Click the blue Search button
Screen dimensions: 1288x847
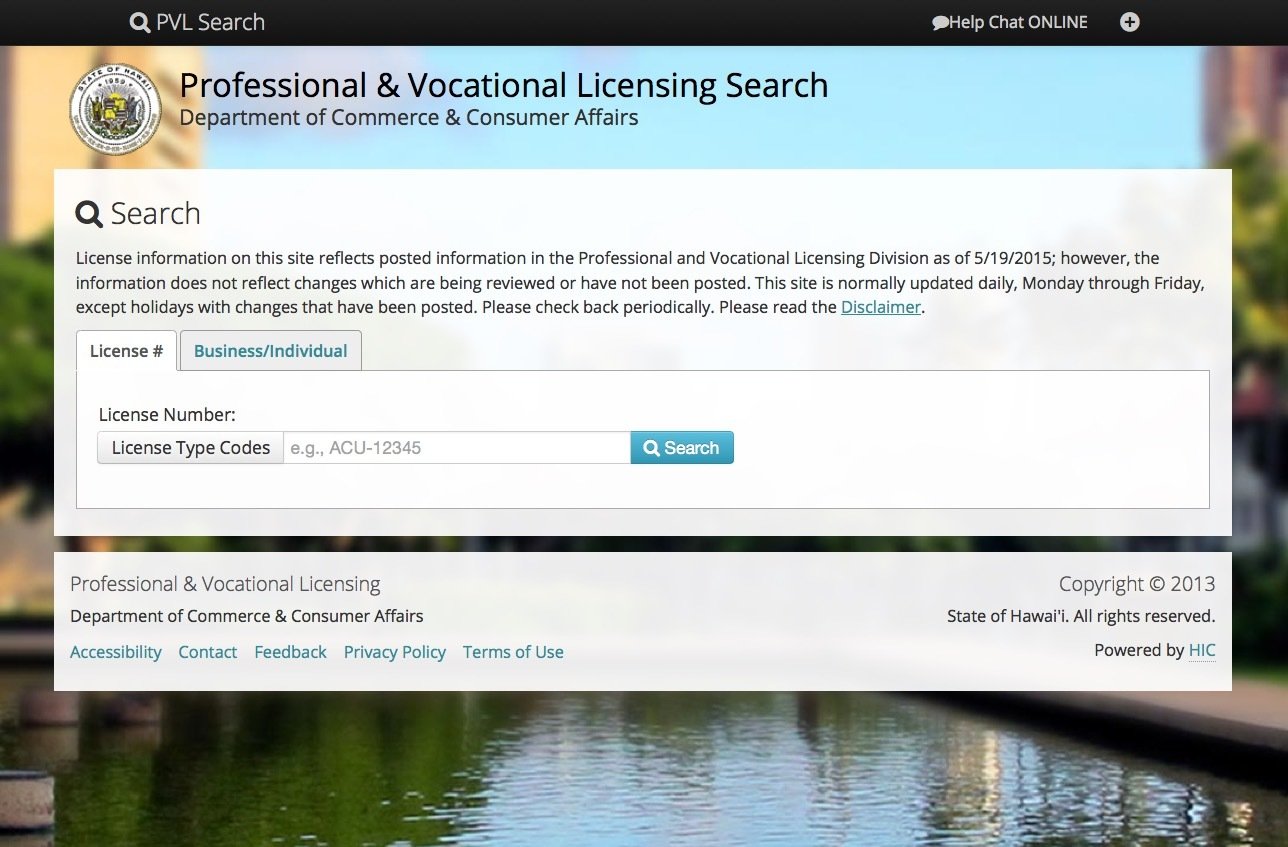[x=682, y=448]
